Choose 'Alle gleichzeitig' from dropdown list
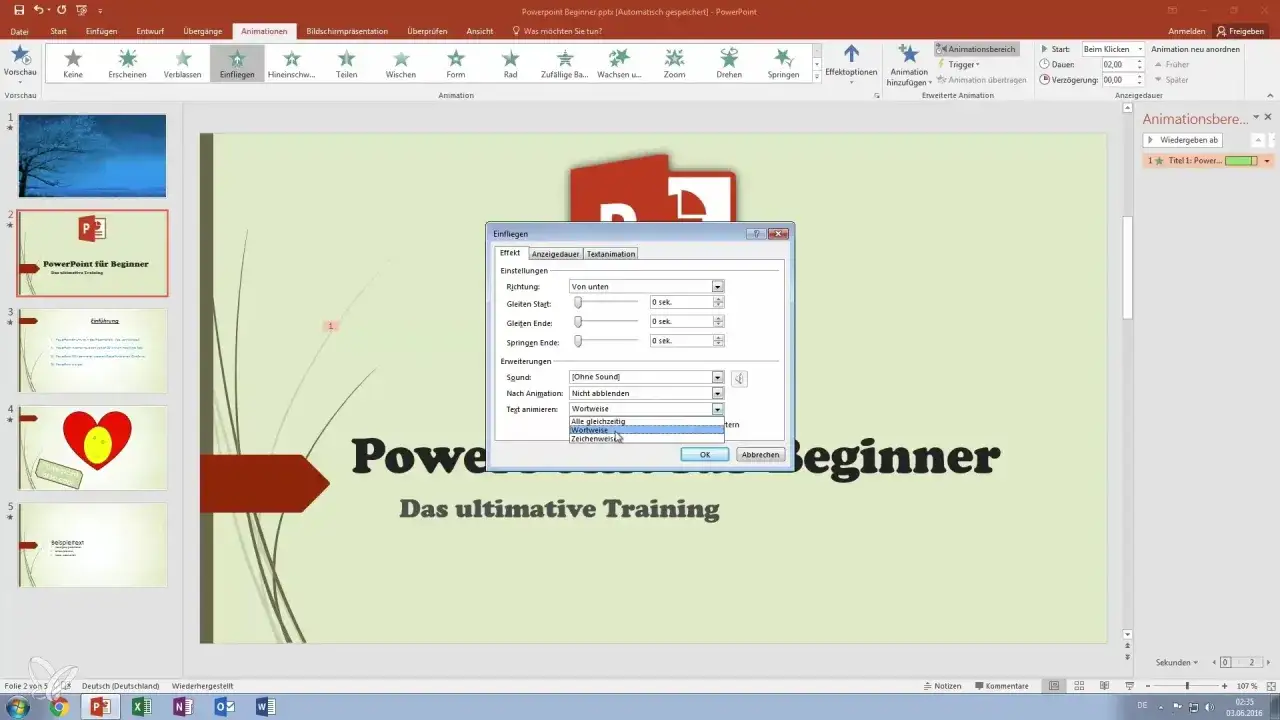 [646, 421]
